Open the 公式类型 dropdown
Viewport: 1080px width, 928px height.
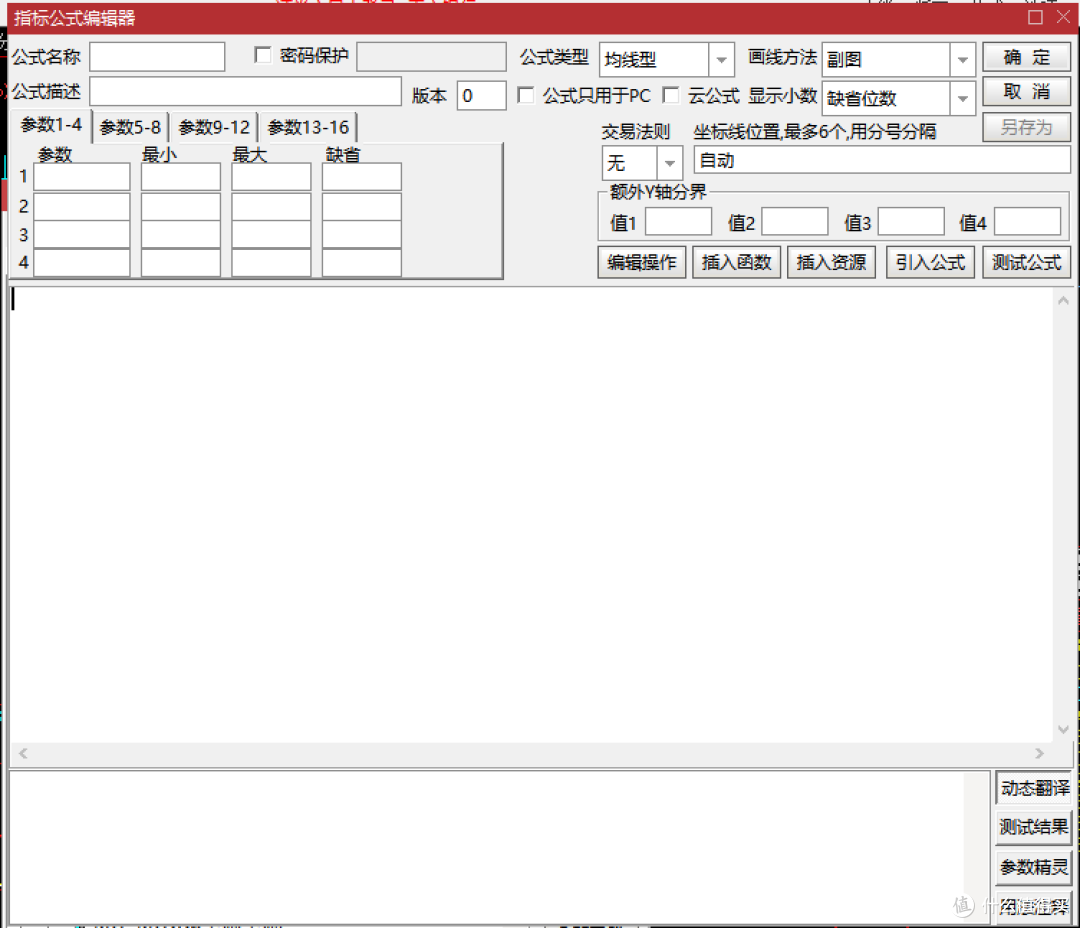(x=721, y=60)
